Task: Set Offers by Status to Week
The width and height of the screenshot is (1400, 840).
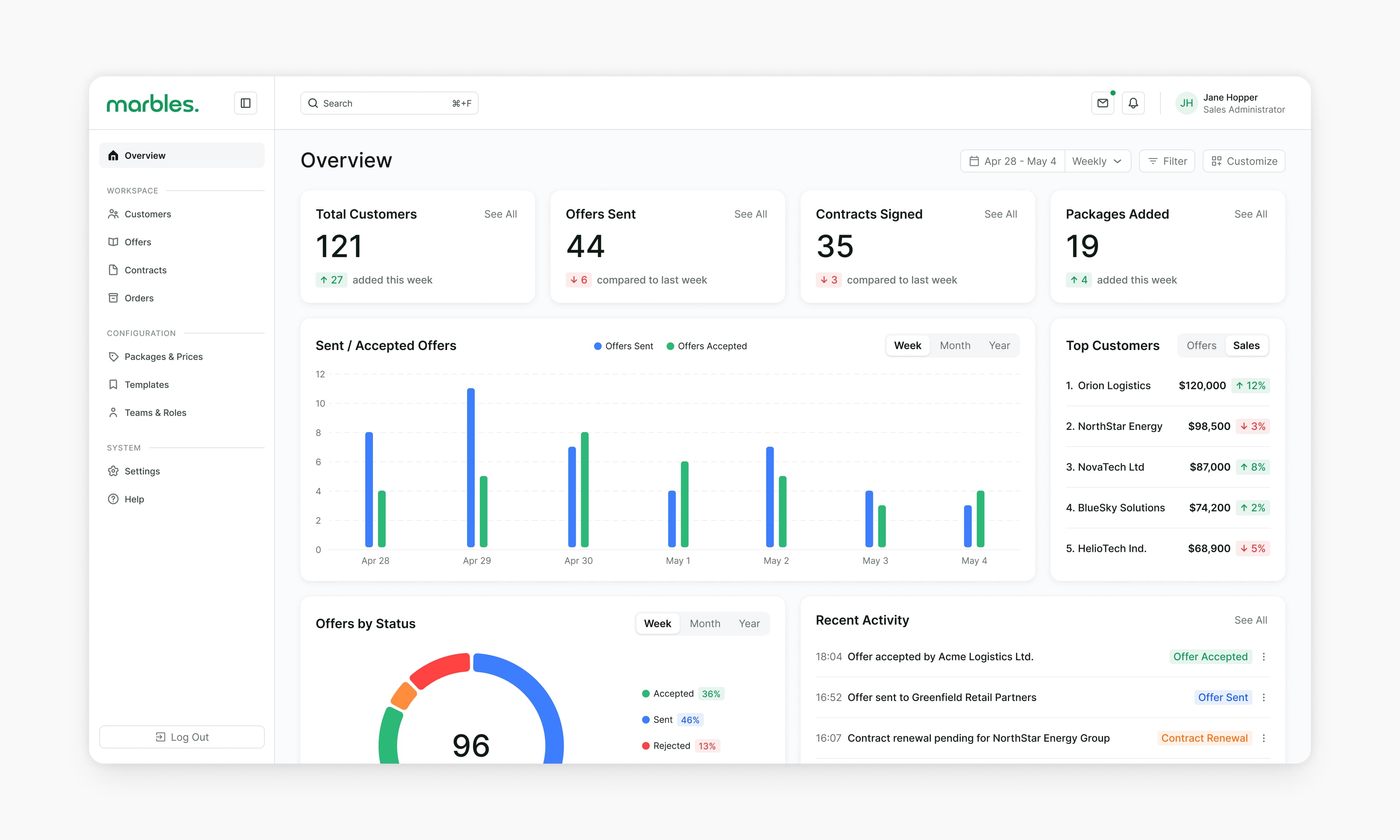Action: click(x=658, y=623)
